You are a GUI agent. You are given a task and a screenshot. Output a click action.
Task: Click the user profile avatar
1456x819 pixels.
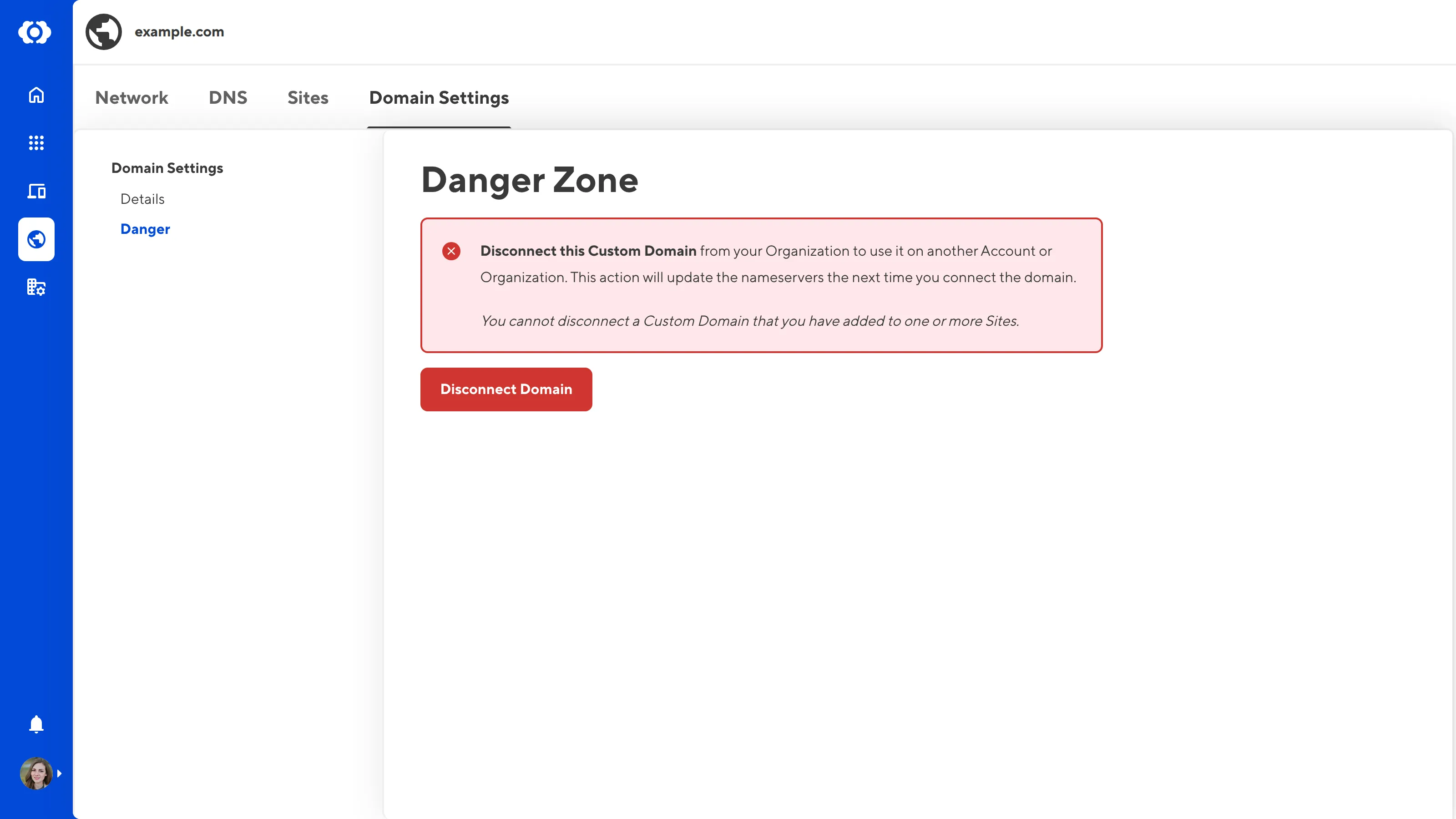(x=36, y=773)
